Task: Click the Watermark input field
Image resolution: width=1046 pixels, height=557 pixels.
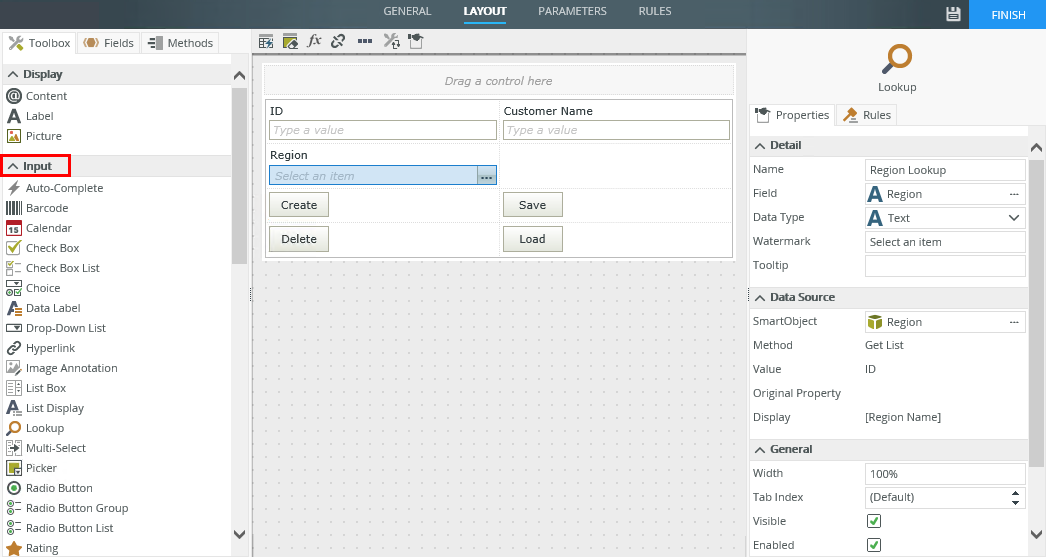Action: point(944,242)
